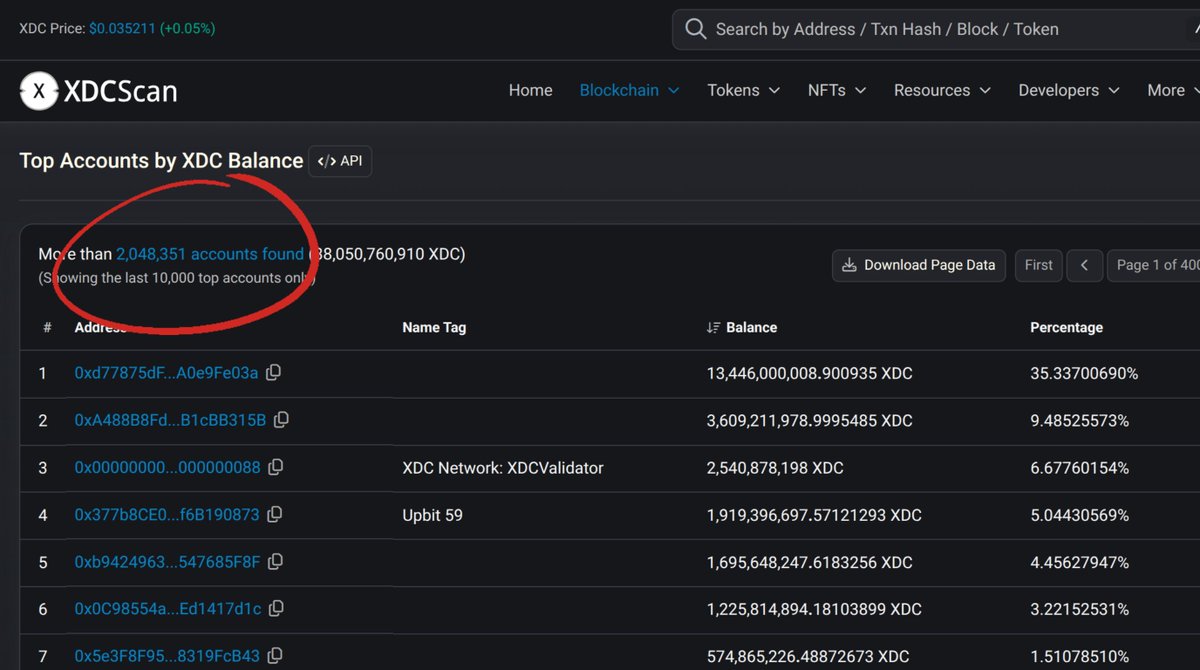
Task: Copy address 0xb9424963...547685F8F
Action: [x=274, y=561]
